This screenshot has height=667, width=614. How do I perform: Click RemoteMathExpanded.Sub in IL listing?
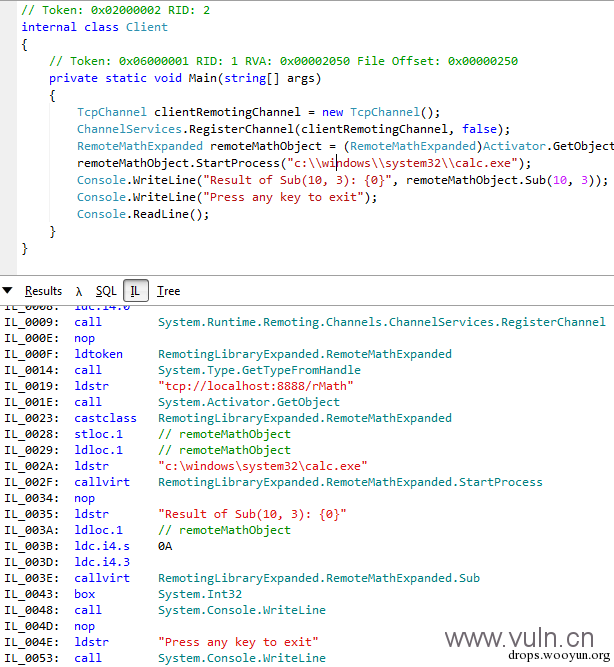click(319, 578)
